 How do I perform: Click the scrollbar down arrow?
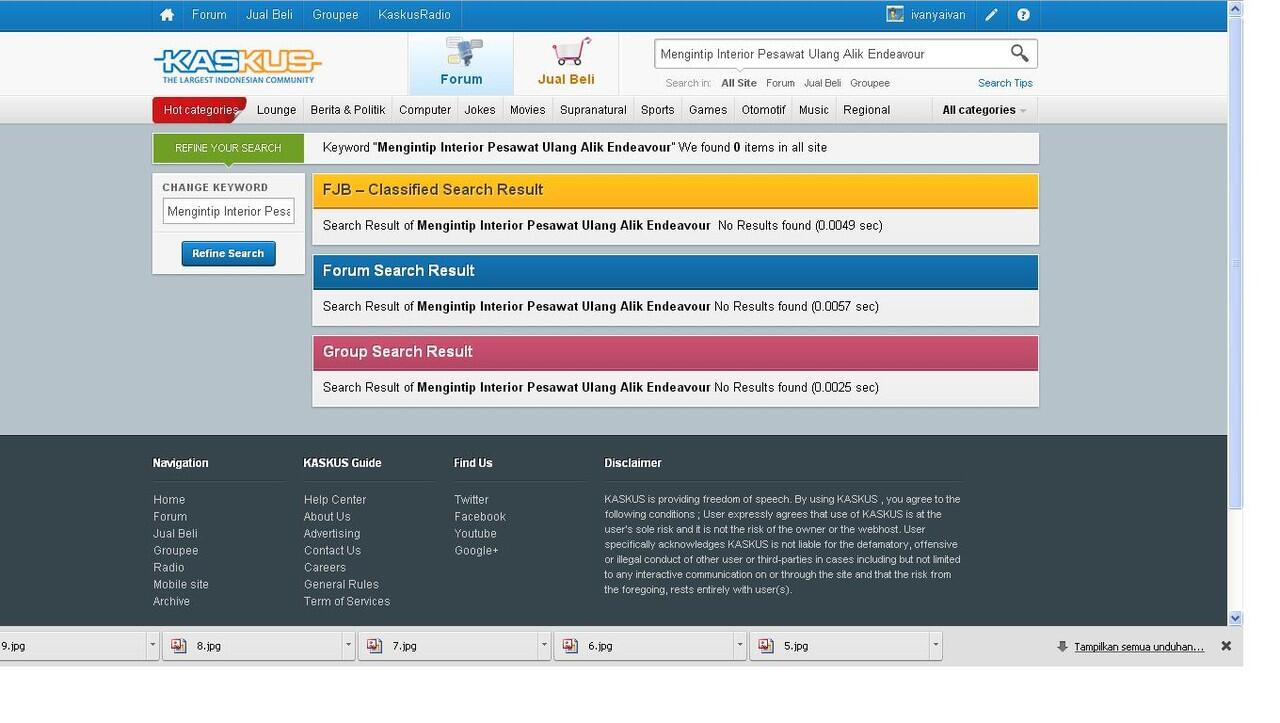1235,618
